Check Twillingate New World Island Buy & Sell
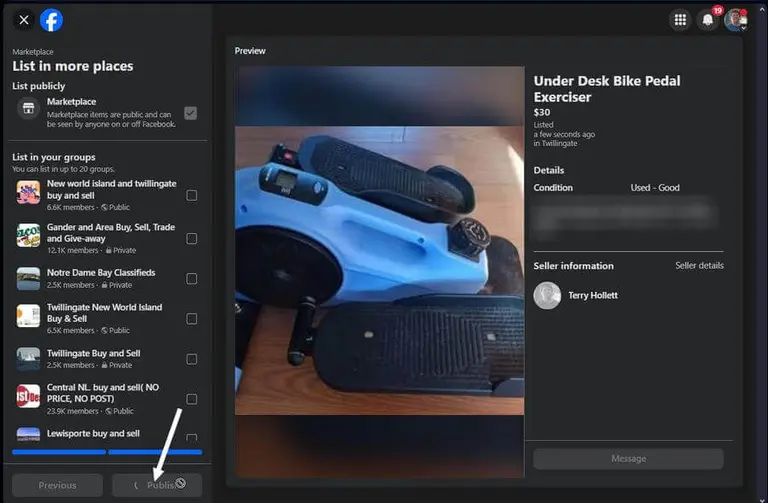Image resolution: width=768 pixels, height=503 pixels. [192, 319]
